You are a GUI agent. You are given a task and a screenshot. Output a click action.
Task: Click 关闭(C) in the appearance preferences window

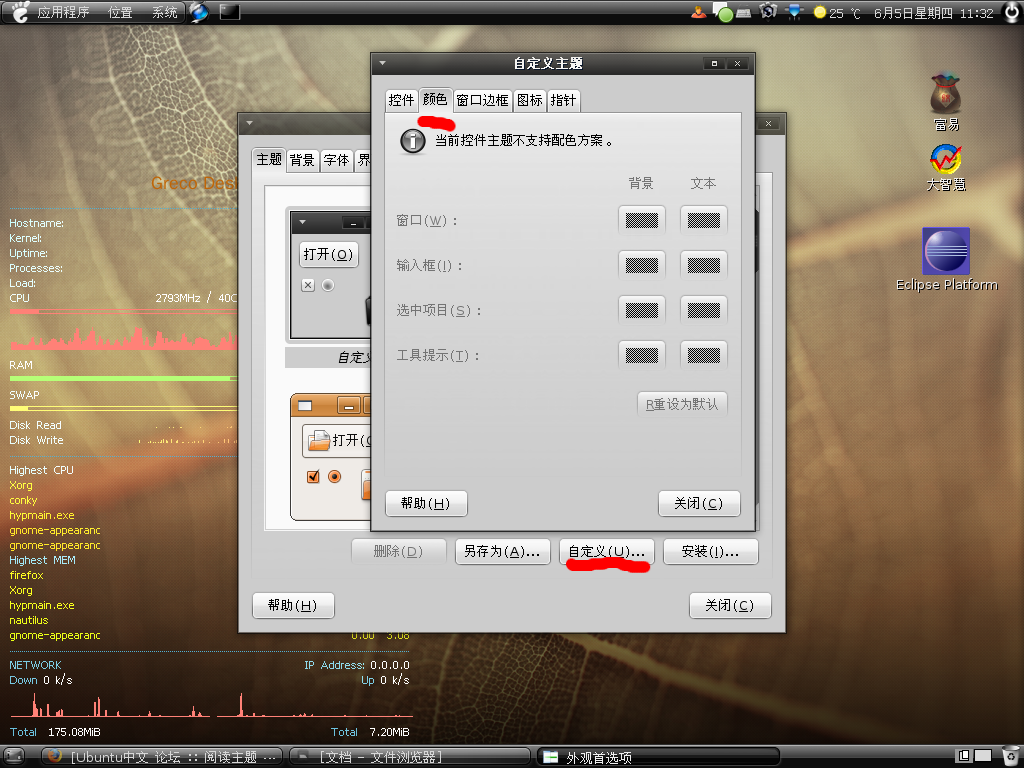[730, 606]
